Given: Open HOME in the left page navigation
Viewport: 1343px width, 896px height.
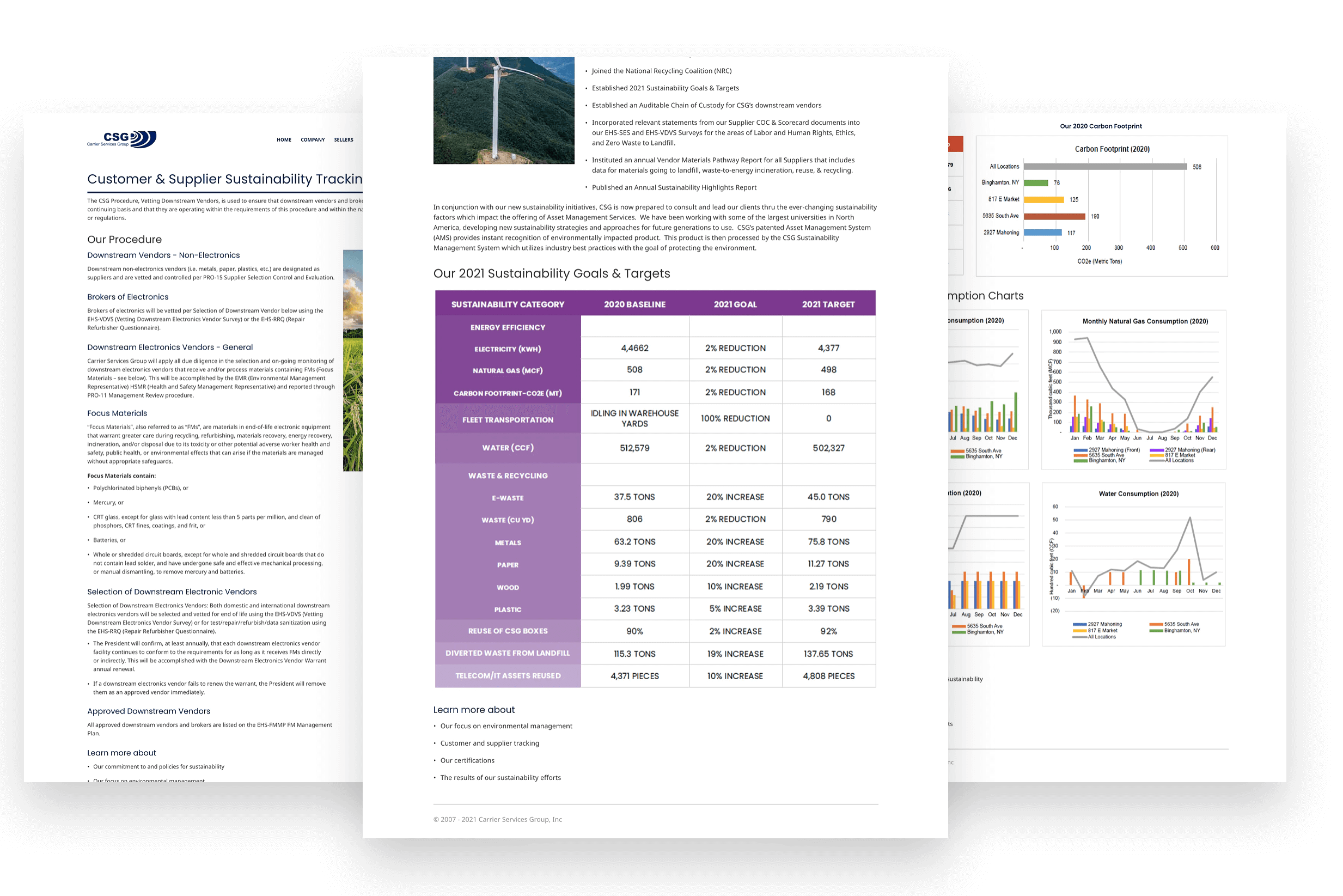Looking at the screenshot, I should click(284, 140).
